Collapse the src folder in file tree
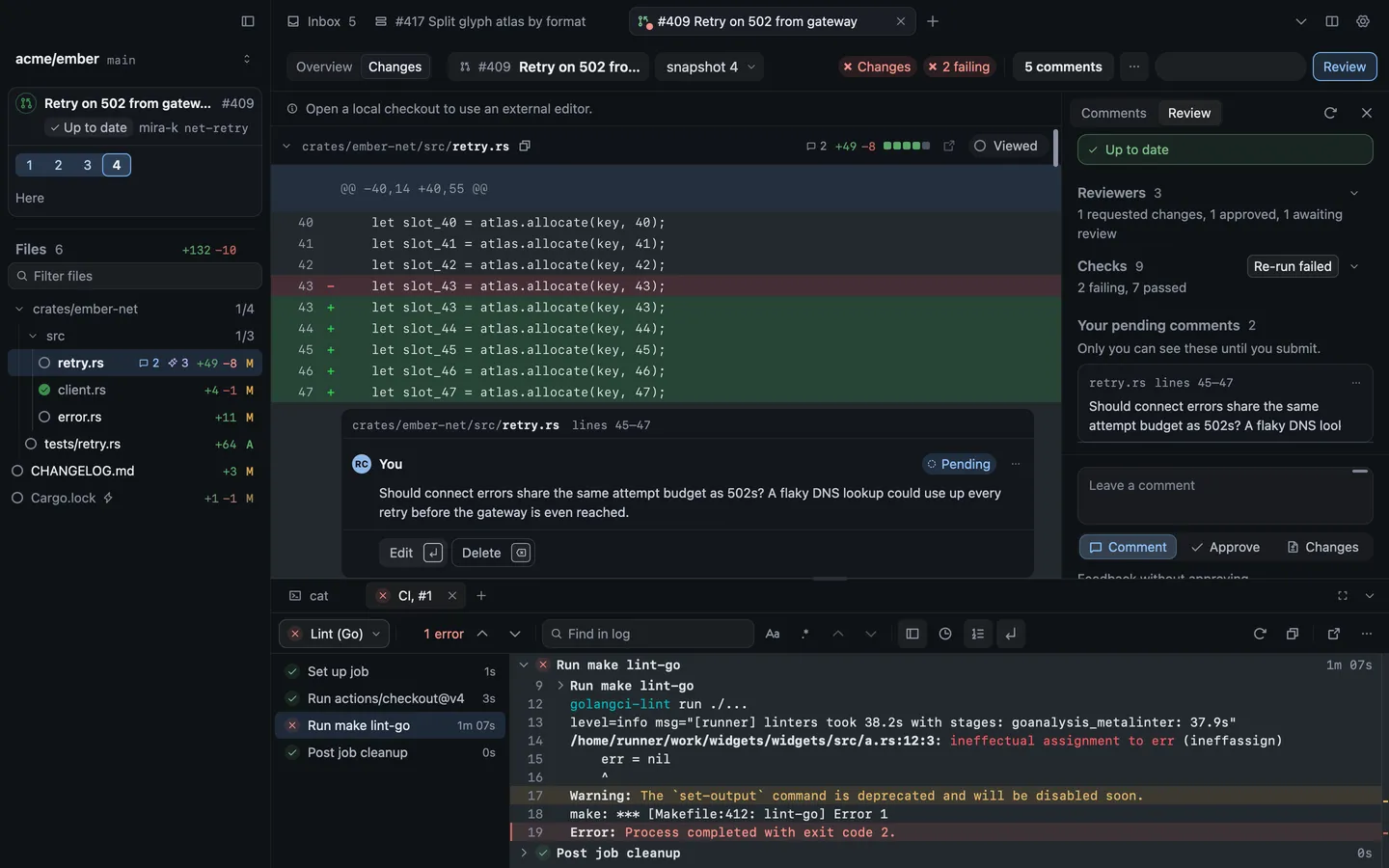Viewport: 1389px width, 868px height. tap(33, 336)
